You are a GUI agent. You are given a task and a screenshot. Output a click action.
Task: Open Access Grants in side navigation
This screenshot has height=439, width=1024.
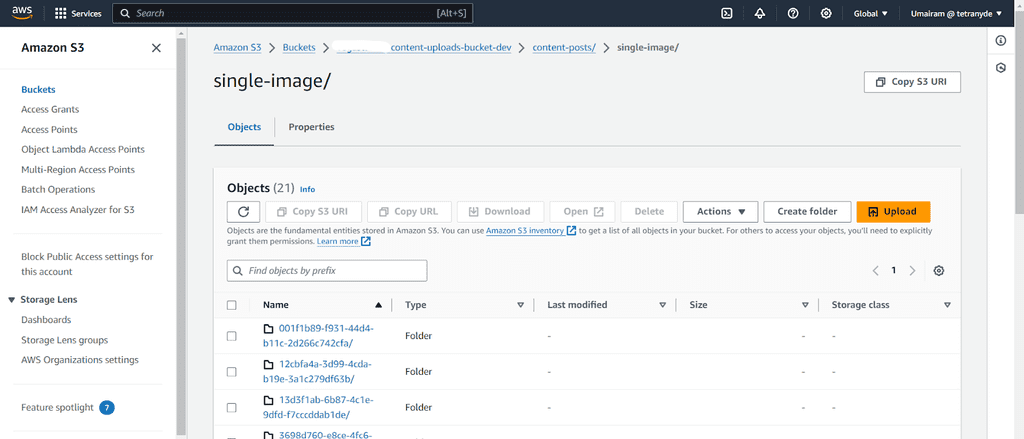click(50, 110)
